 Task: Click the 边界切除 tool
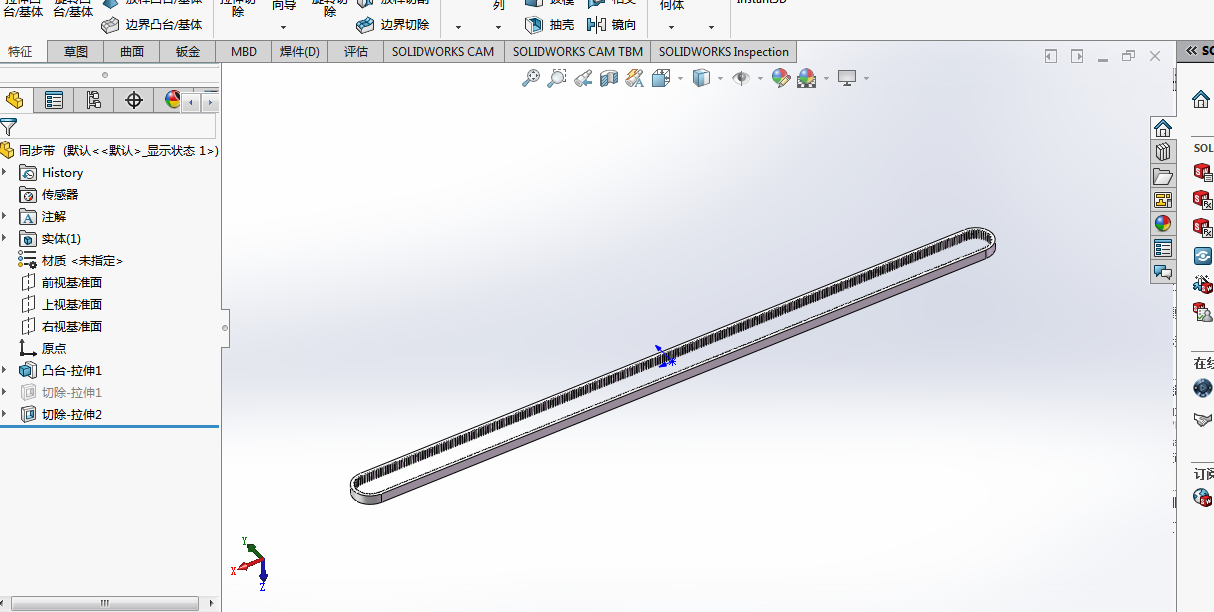tap(393, 24)
